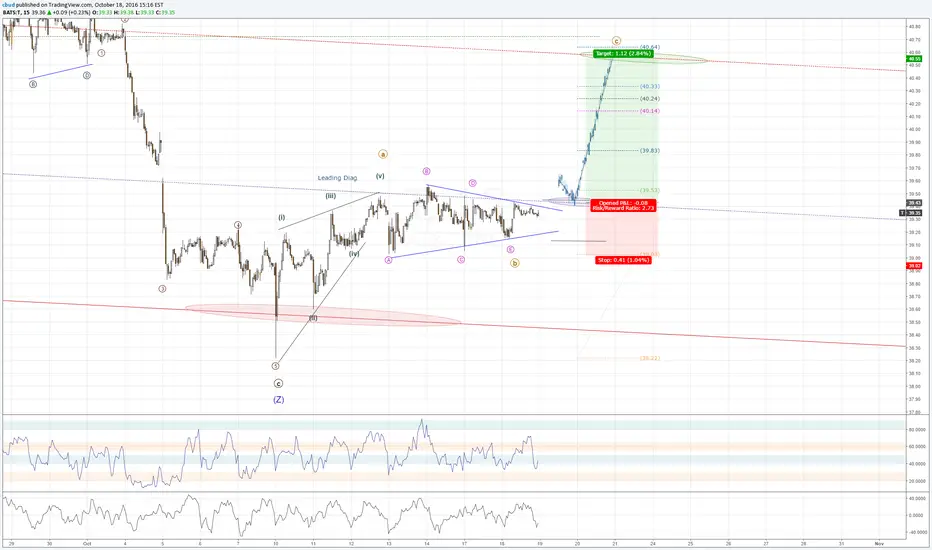Click the "Leading Diag" text annotation
This screenshot has width=932, height=550.
[337, 178]
